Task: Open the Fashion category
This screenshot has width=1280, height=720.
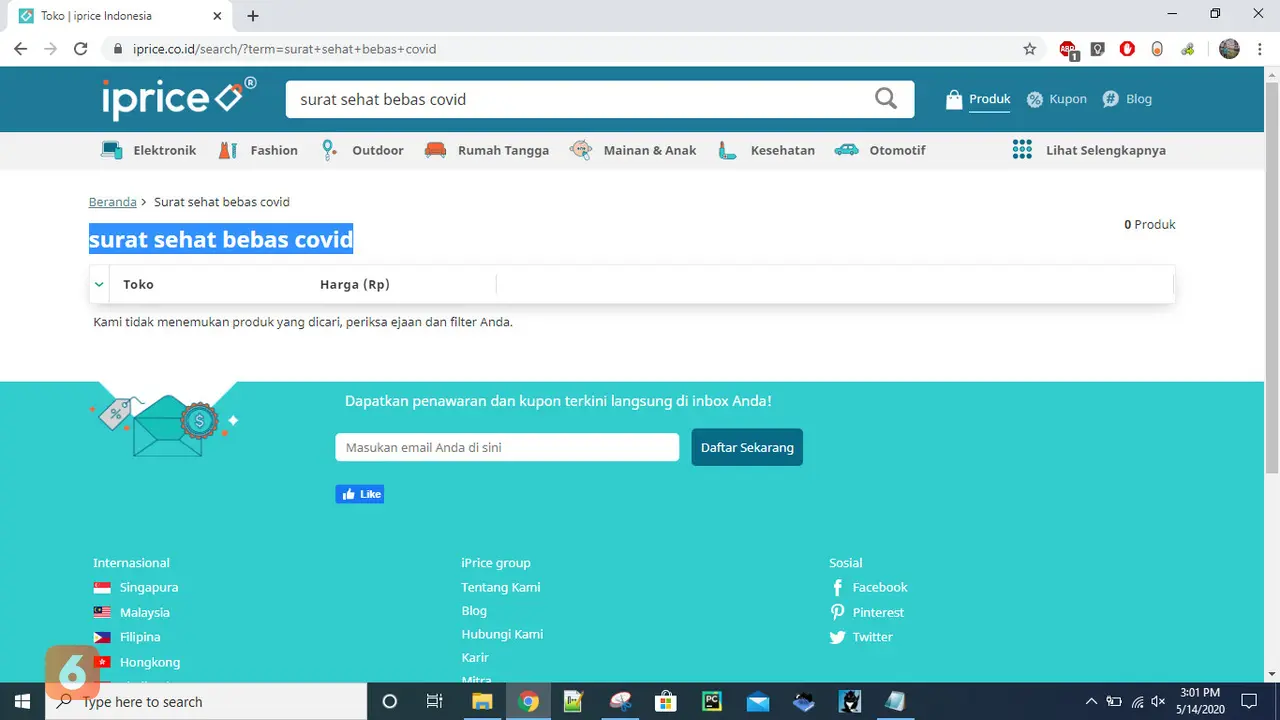Action: coord(258,150)
